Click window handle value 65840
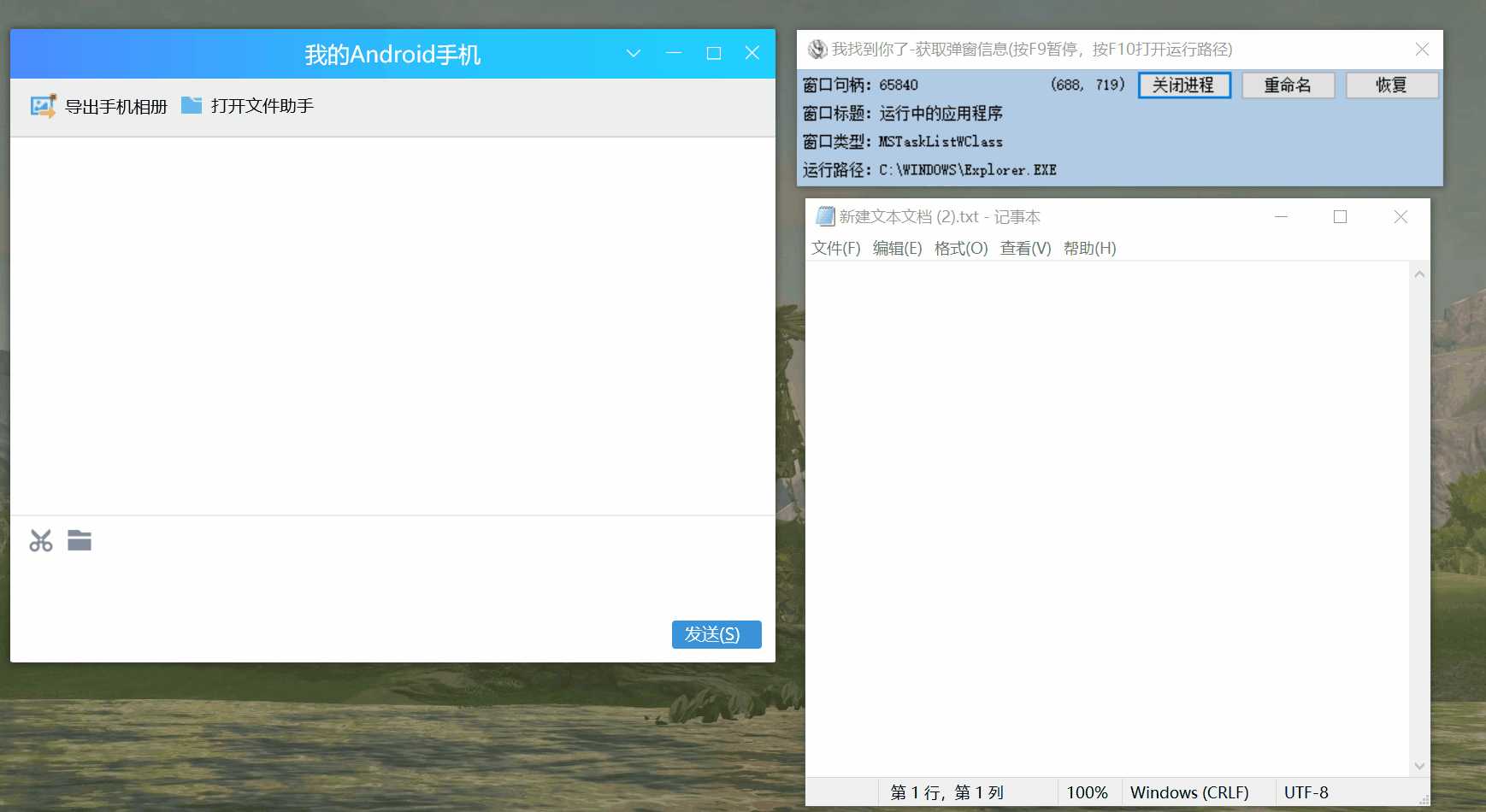This screenshot has width=1486, height=812. pyautogui.click(x=899, y=85)
